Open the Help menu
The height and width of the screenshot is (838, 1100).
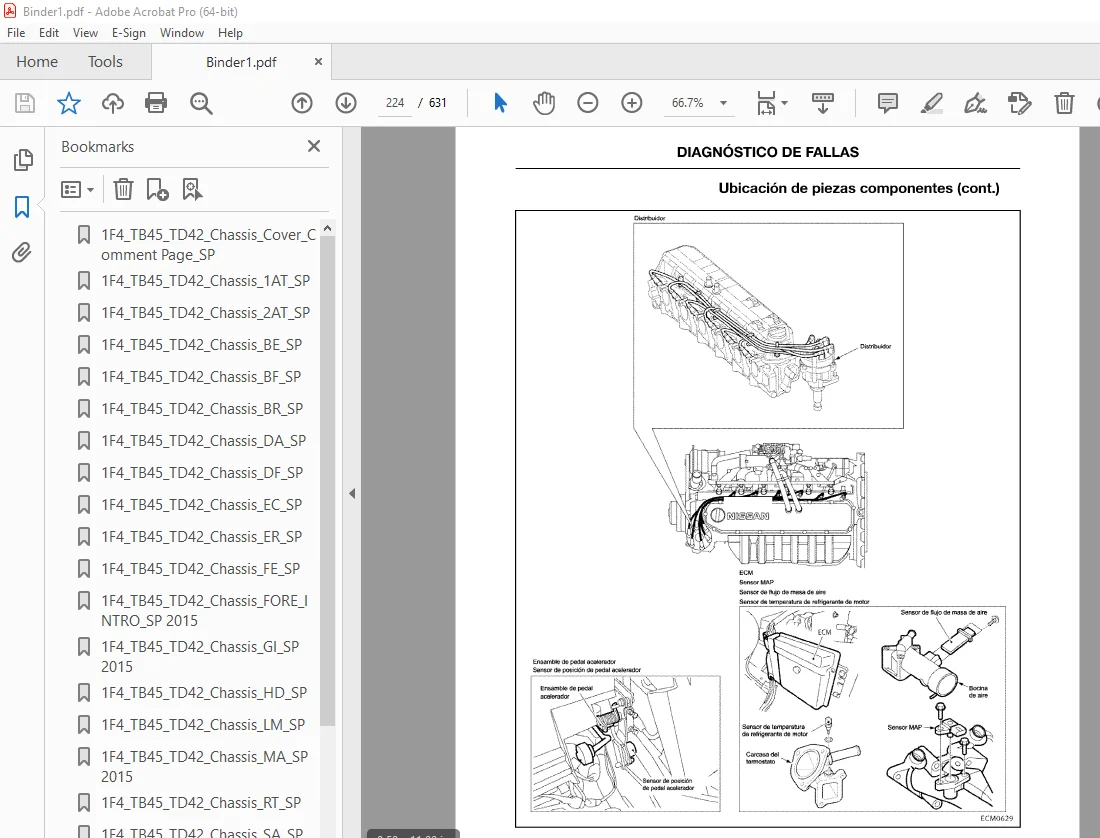point(230,33)
